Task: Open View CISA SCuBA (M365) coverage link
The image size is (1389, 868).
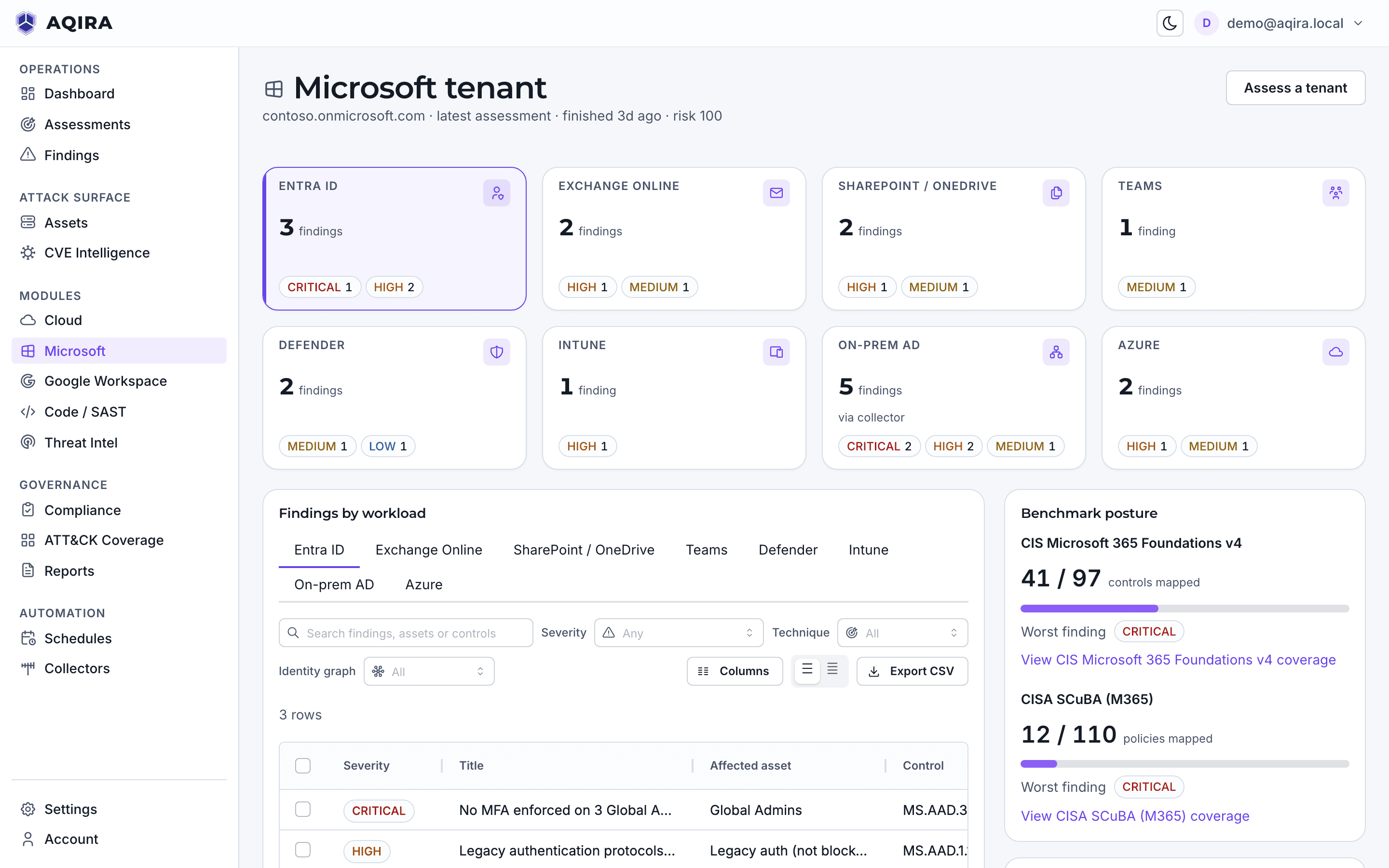Action: coord(1135,816)
